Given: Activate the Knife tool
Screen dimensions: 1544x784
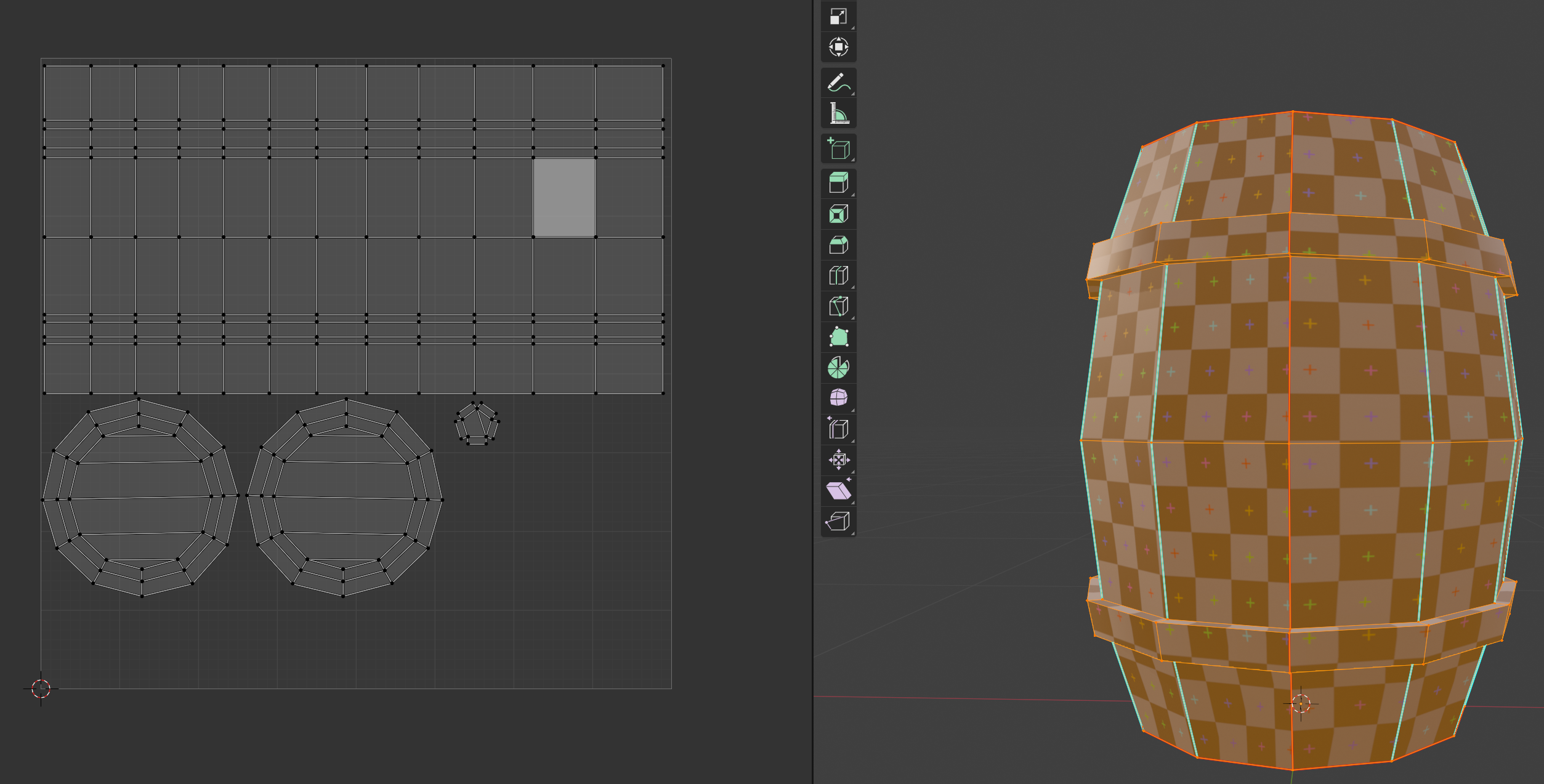Looking at the screenshot, I should pyautogui.click(x=838, y=306).
